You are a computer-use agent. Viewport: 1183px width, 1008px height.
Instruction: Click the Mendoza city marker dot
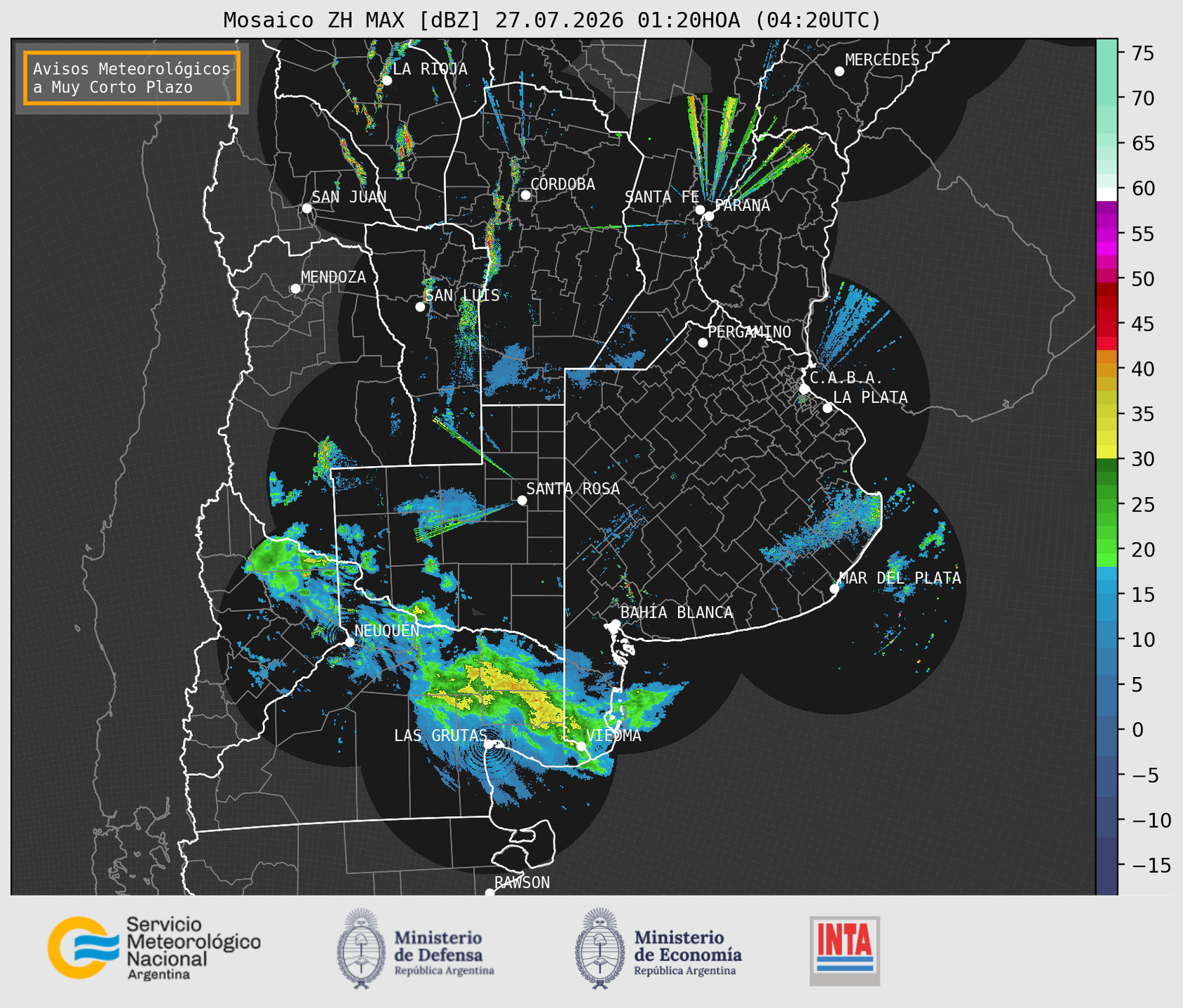point(295,289)
